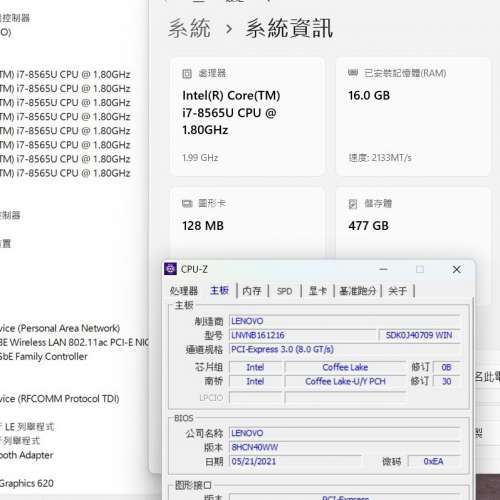The height and width of the screenshot is (500, 500).
Task: Select the Wireless LAN 802.11ac PCI-E NIC entry
Action: coord(74,342)
